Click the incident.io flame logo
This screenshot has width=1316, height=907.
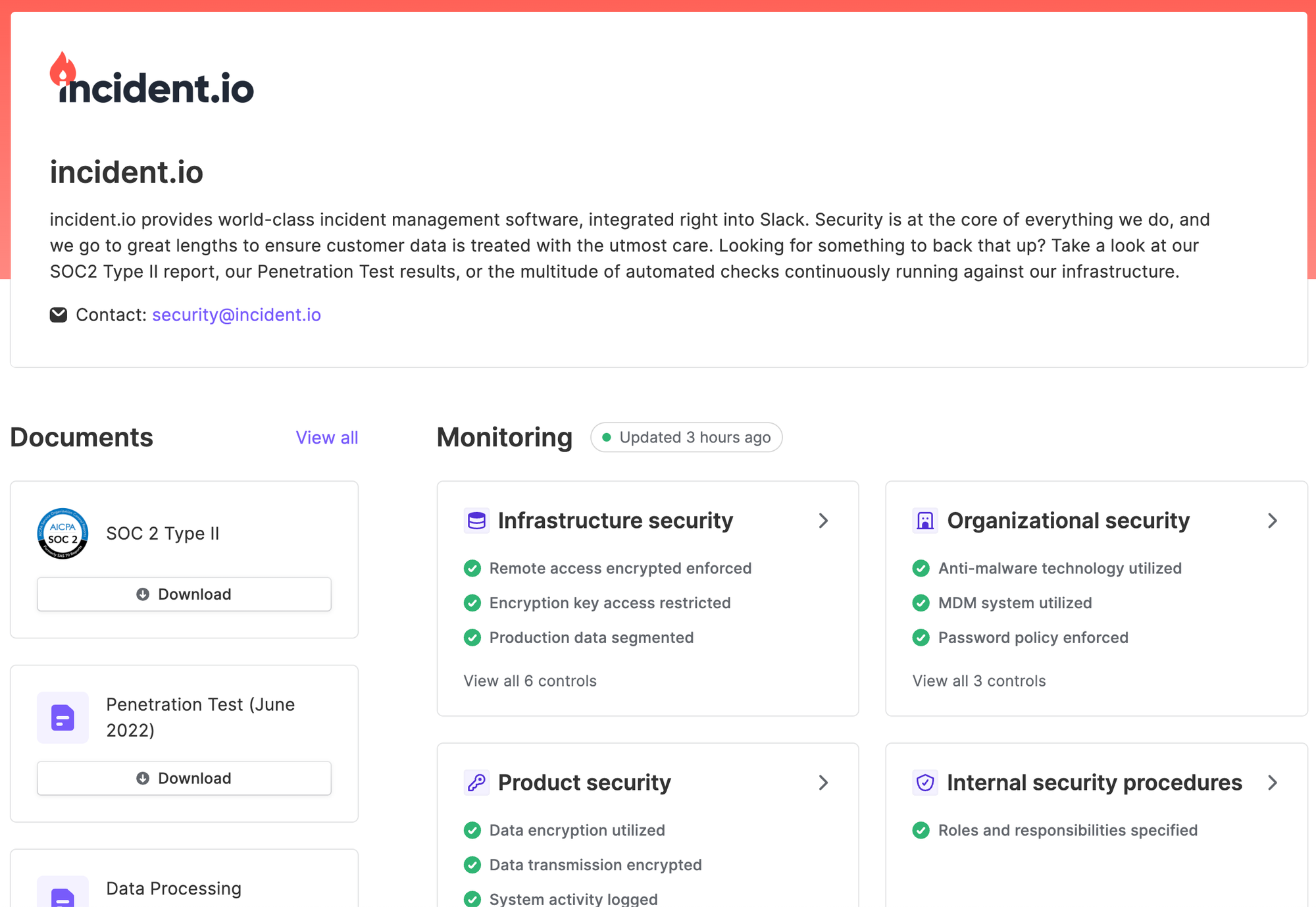tap(63, 70)
